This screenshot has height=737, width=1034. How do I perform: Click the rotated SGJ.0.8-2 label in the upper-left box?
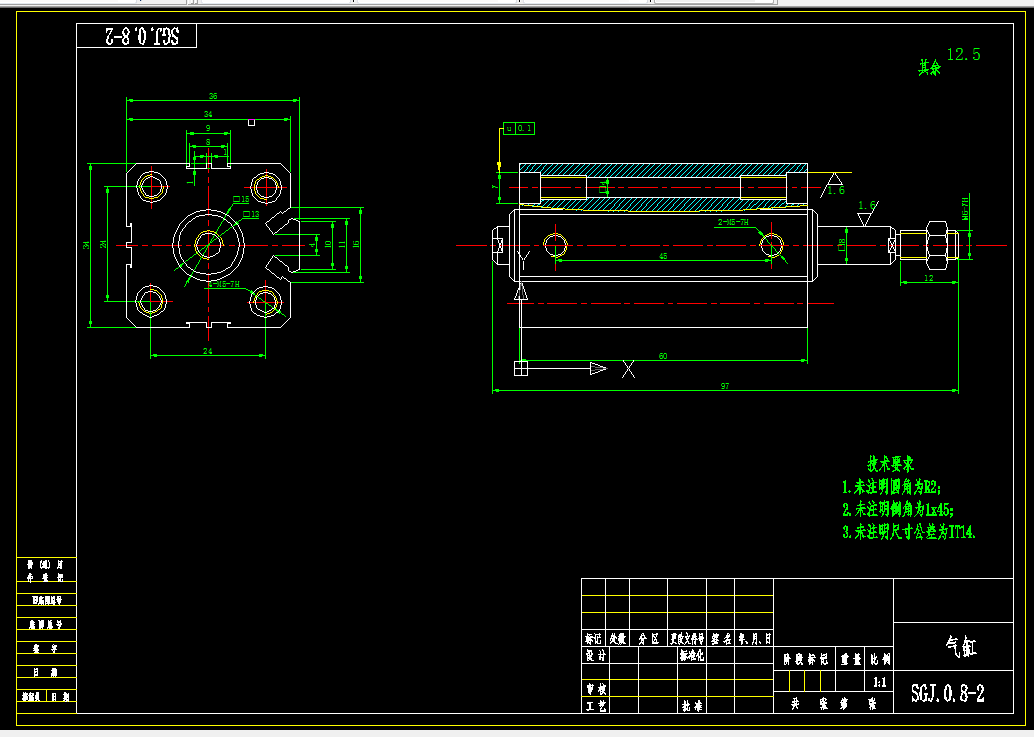click(x=142, y=36)
